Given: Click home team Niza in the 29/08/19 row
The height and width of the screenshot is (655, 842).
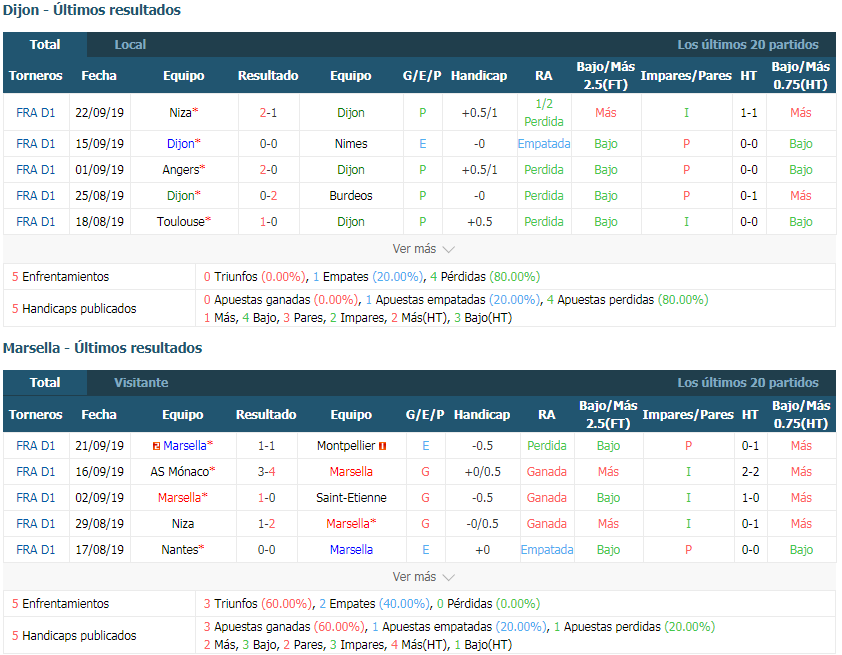Looking at the screenshot, I should [x=183, y=524].
